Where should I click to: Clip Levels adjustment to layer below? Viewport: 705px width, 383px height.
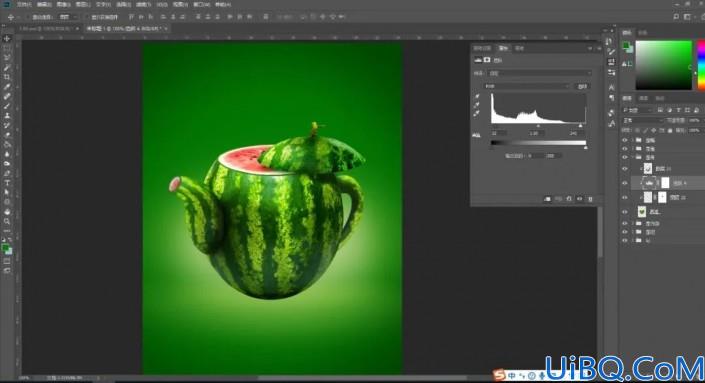(548, 199)
